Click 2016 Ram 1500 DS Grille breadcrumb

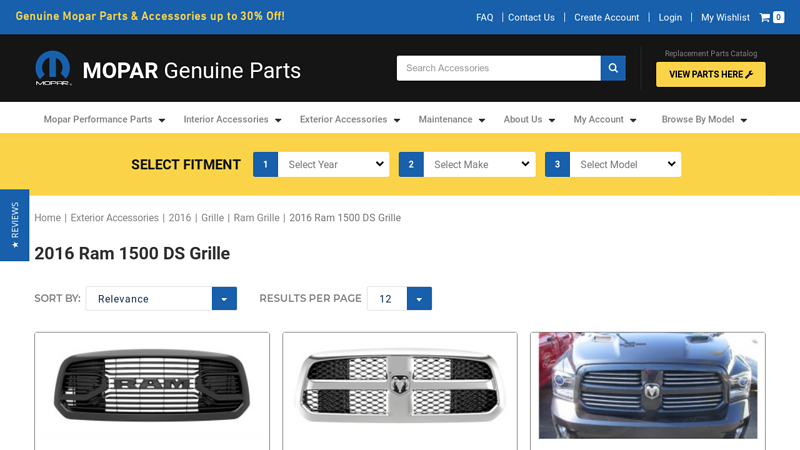(x=345, y=218)
